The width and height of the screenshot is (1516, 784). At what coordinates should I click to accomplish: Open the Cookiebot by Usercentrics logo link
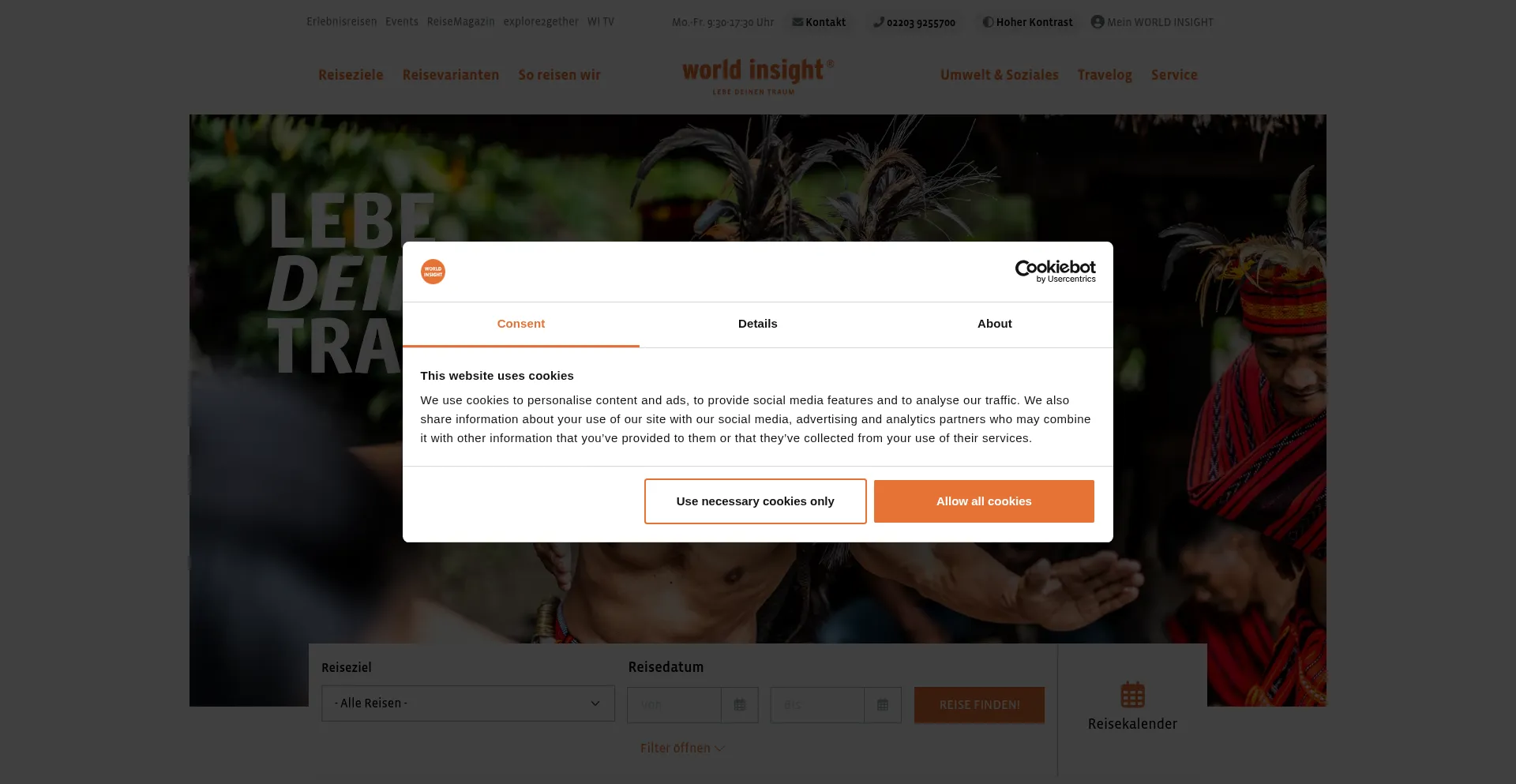click(x=1055, y=272)
